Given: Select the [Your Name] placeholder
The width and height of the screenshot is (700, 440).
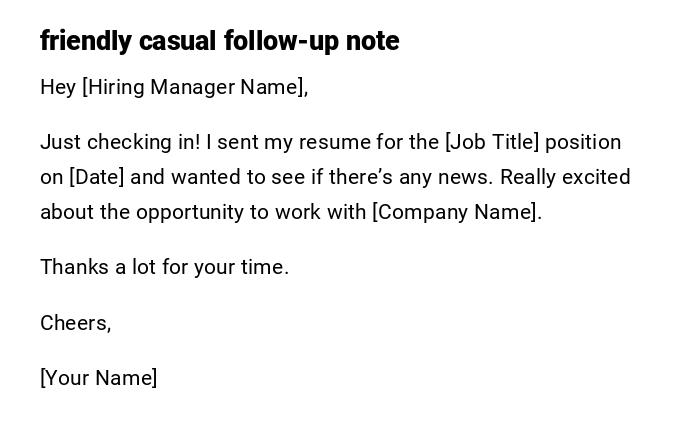Looking at the screenshot, I should (98, 379).
